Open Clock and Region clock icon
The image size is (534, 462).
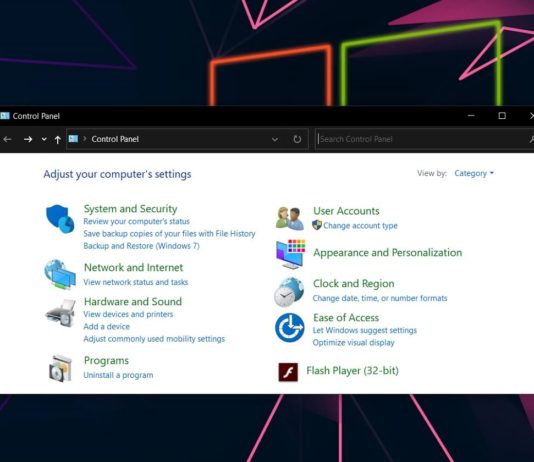tap(289, 292)
